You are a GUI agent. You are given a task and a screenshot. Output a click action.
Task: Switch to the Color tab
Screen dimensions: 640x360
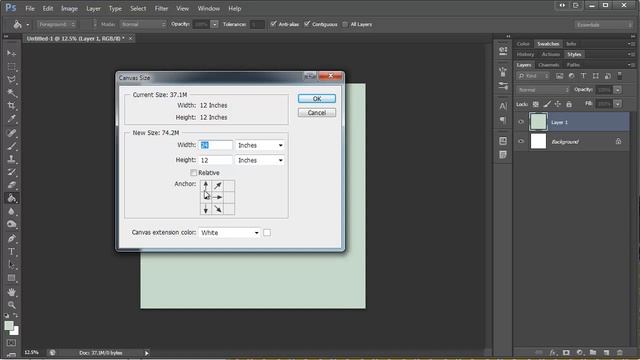coord(523,44)
